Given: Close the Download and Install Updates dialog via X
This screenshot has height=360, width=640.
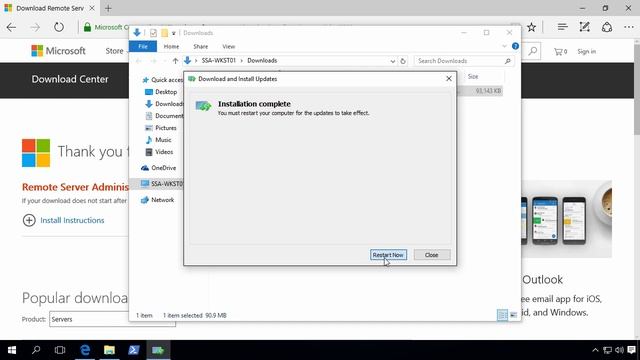Looking at the screenshot, I should pyautogui.click(x=449, y=78).
